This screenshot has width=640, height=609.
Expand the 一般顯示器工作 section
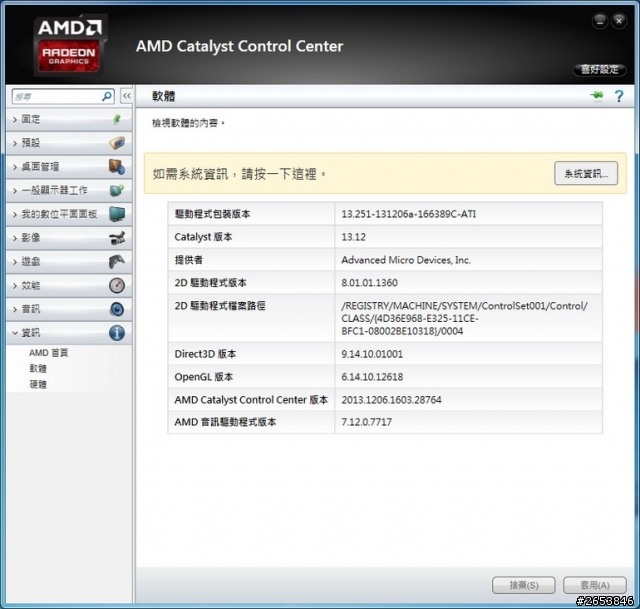[15, 191]
